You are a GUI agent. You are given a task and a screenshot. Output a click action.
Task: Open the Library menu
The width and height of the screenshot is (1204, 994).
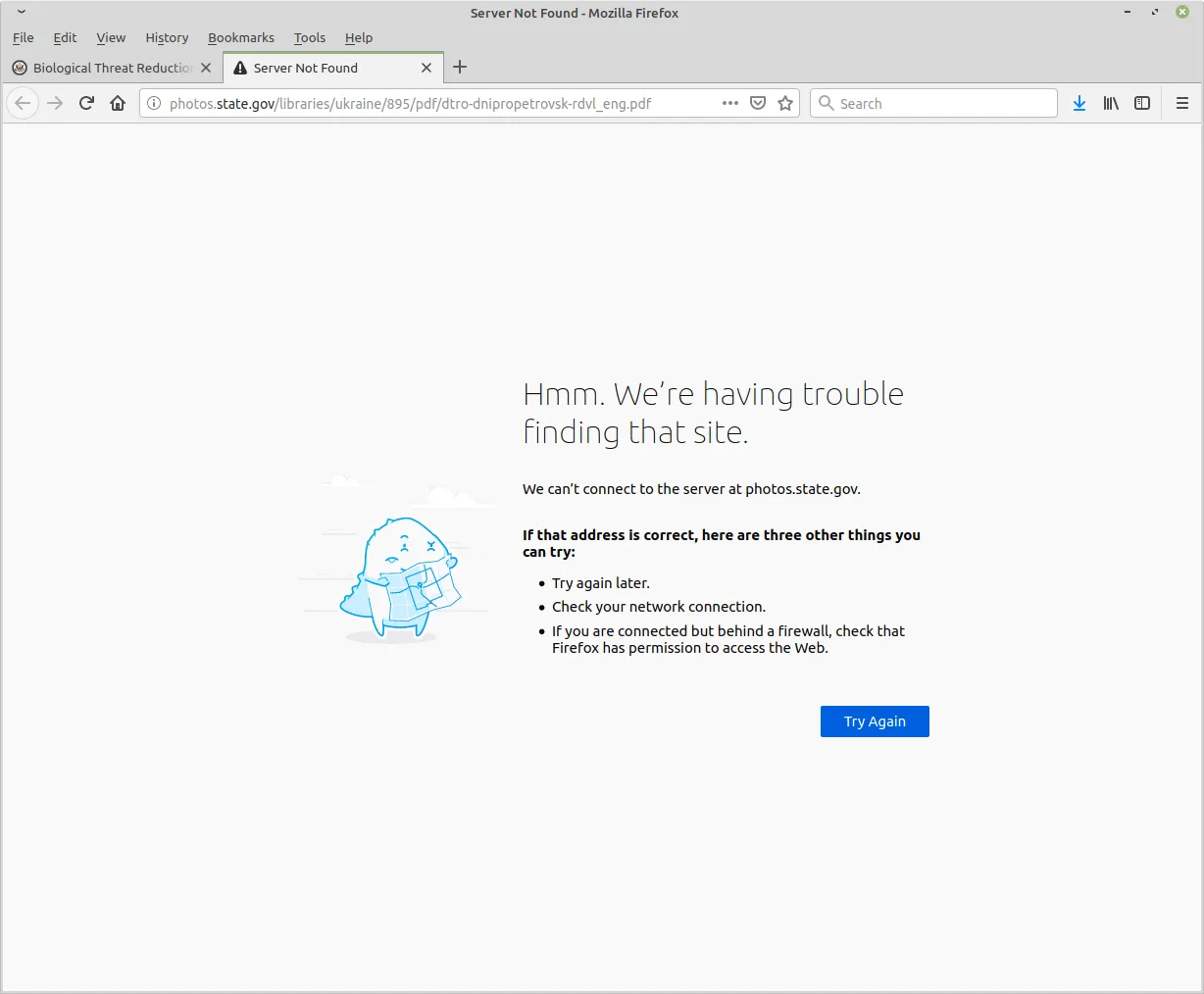click(1111, 103)
